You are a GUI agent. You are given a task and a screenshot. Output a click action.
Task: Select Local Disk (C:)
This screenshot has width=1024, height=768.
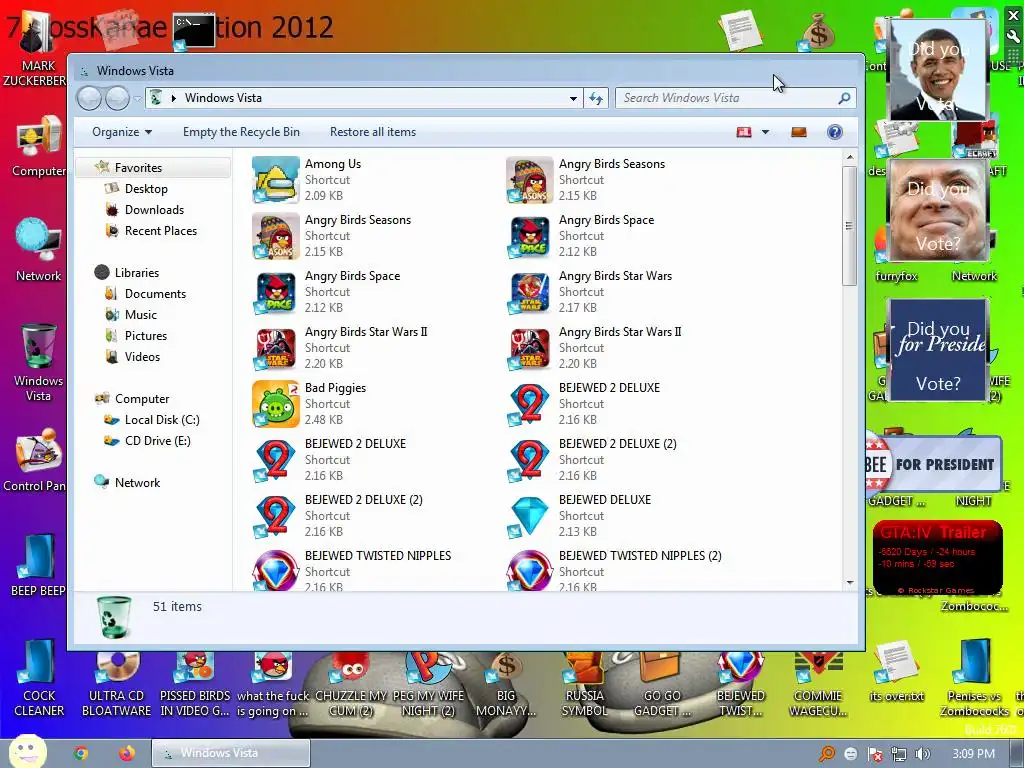[162, 420]
